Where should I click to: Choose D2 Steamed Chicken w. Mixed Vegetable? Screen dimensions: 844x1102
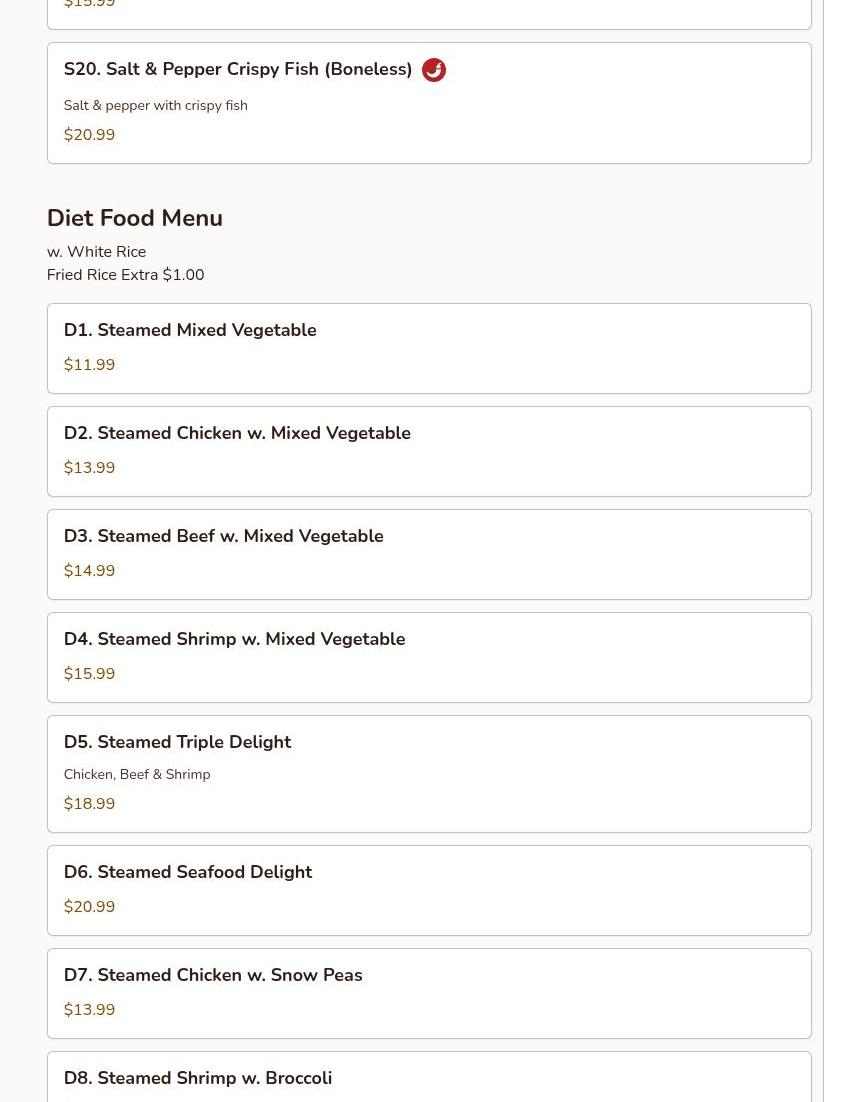237,434
